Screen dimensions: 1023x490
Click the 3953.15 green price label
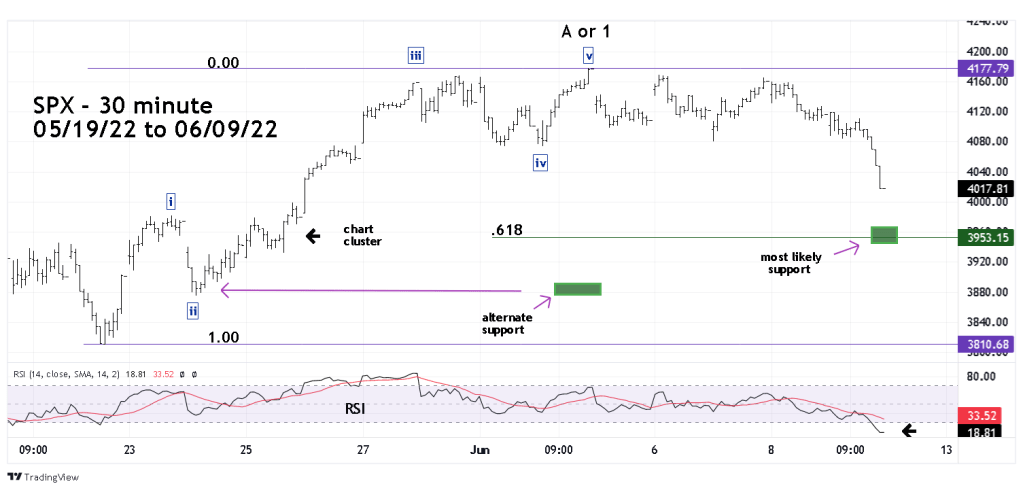[986, 238]
